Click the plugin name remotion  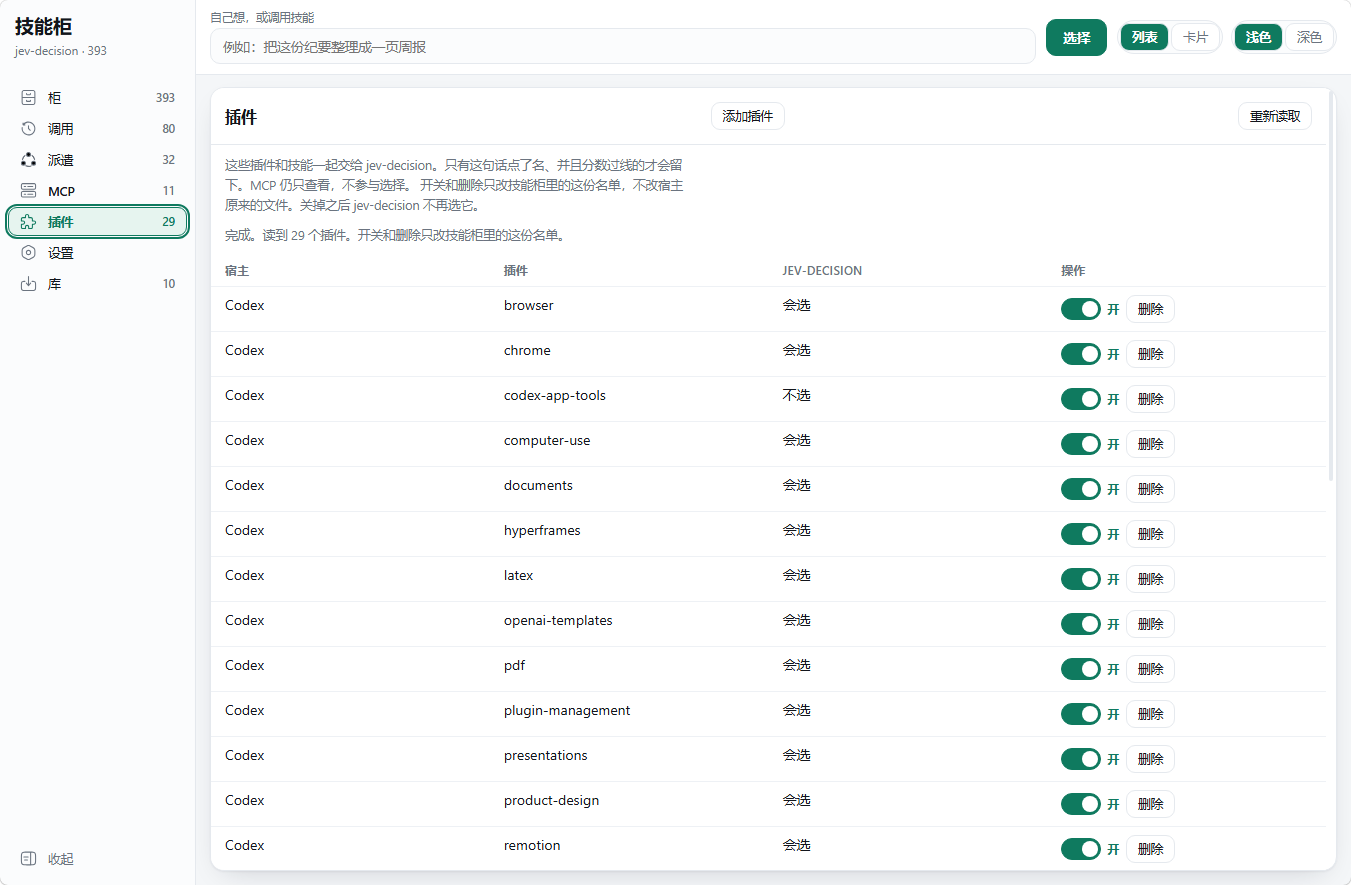click(x=532, y=845)
